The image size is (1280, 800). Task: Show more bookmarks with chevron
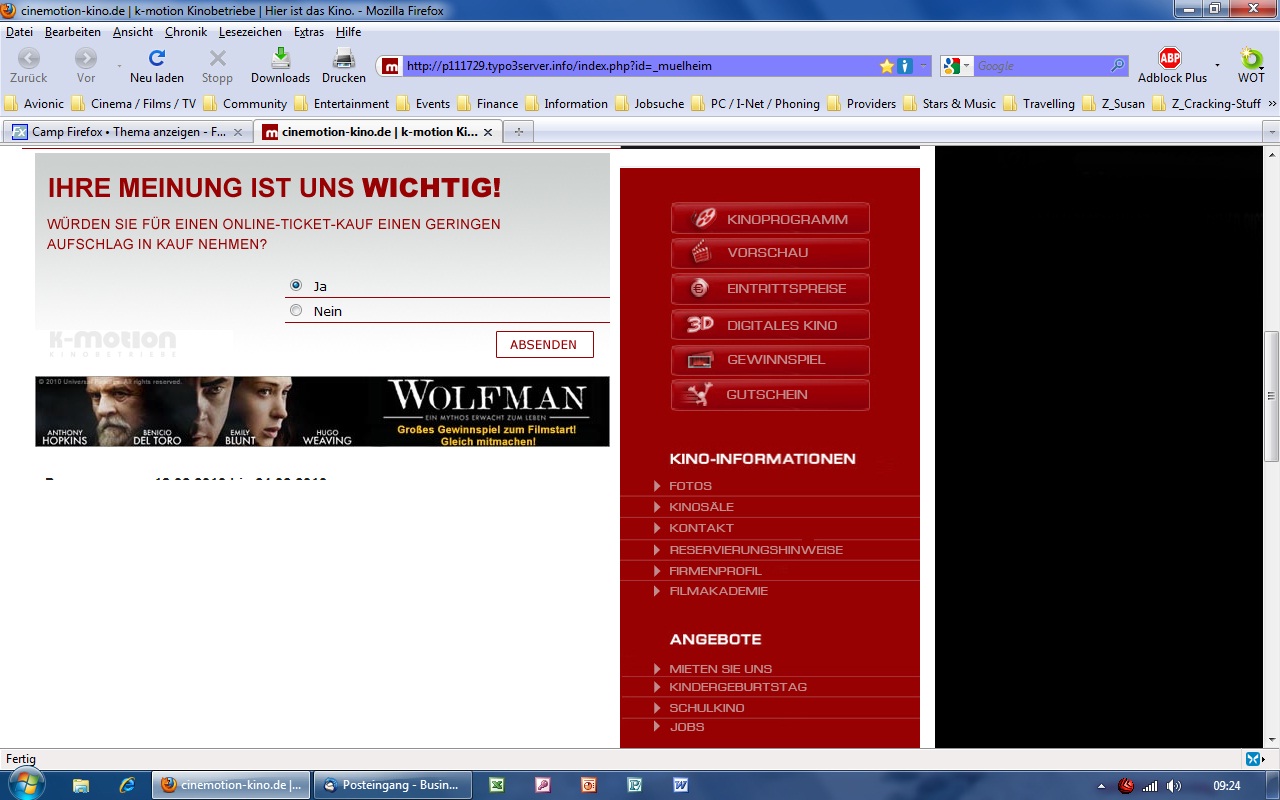(1272, 103)
